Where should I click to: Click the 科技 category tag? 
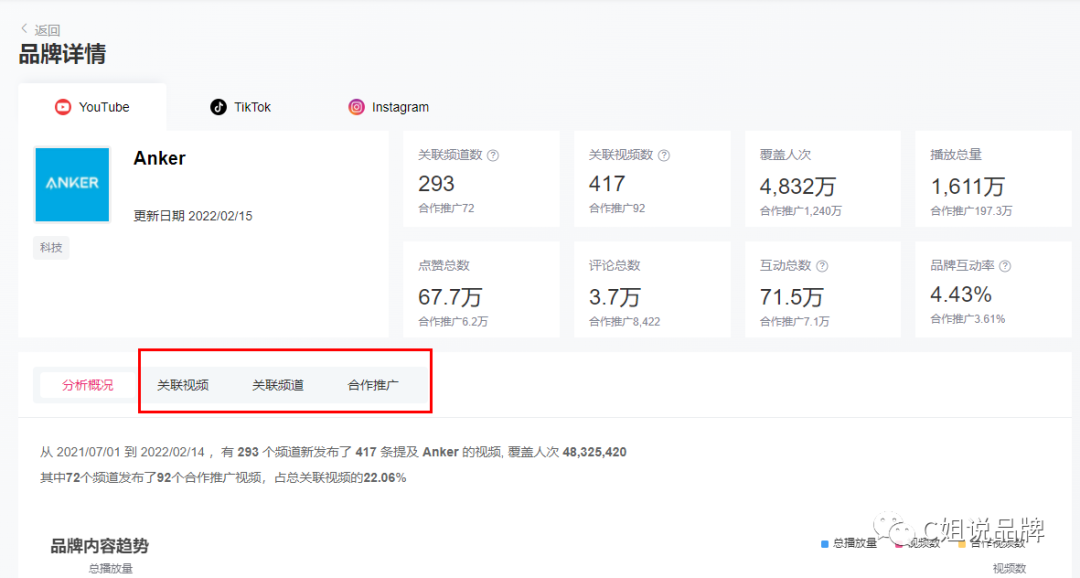51,247
